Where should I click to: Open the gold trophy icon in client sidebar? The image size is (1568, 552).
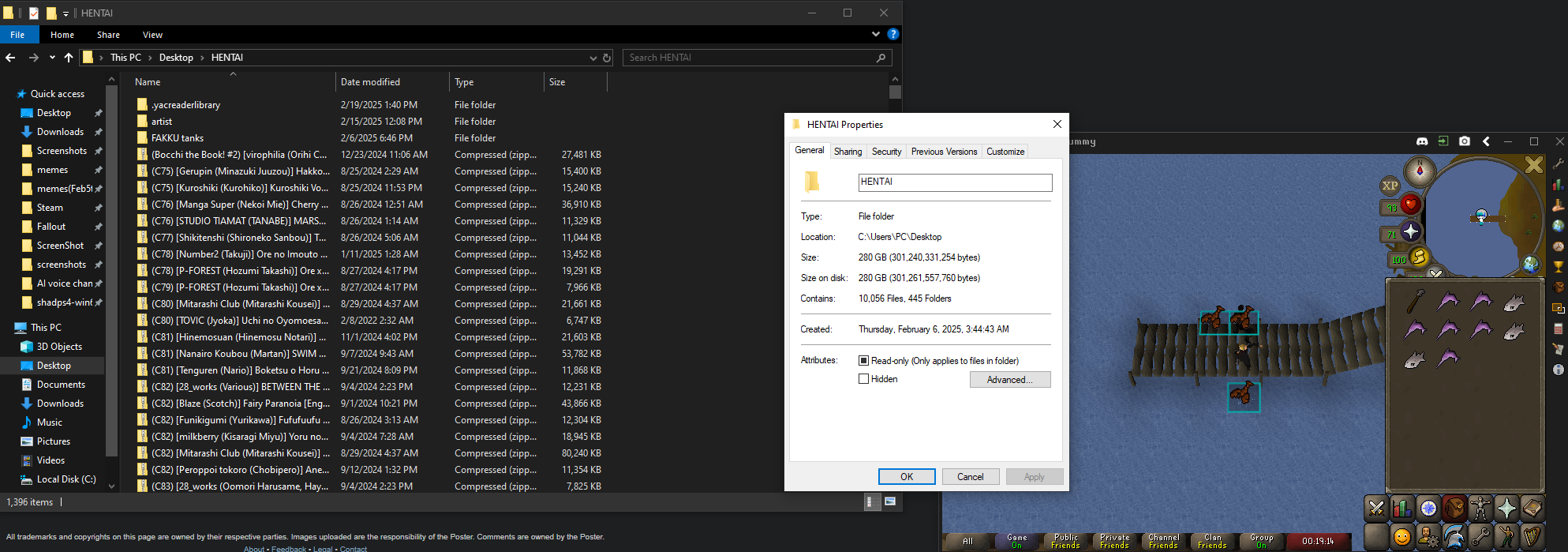[x=1559, y=267]
